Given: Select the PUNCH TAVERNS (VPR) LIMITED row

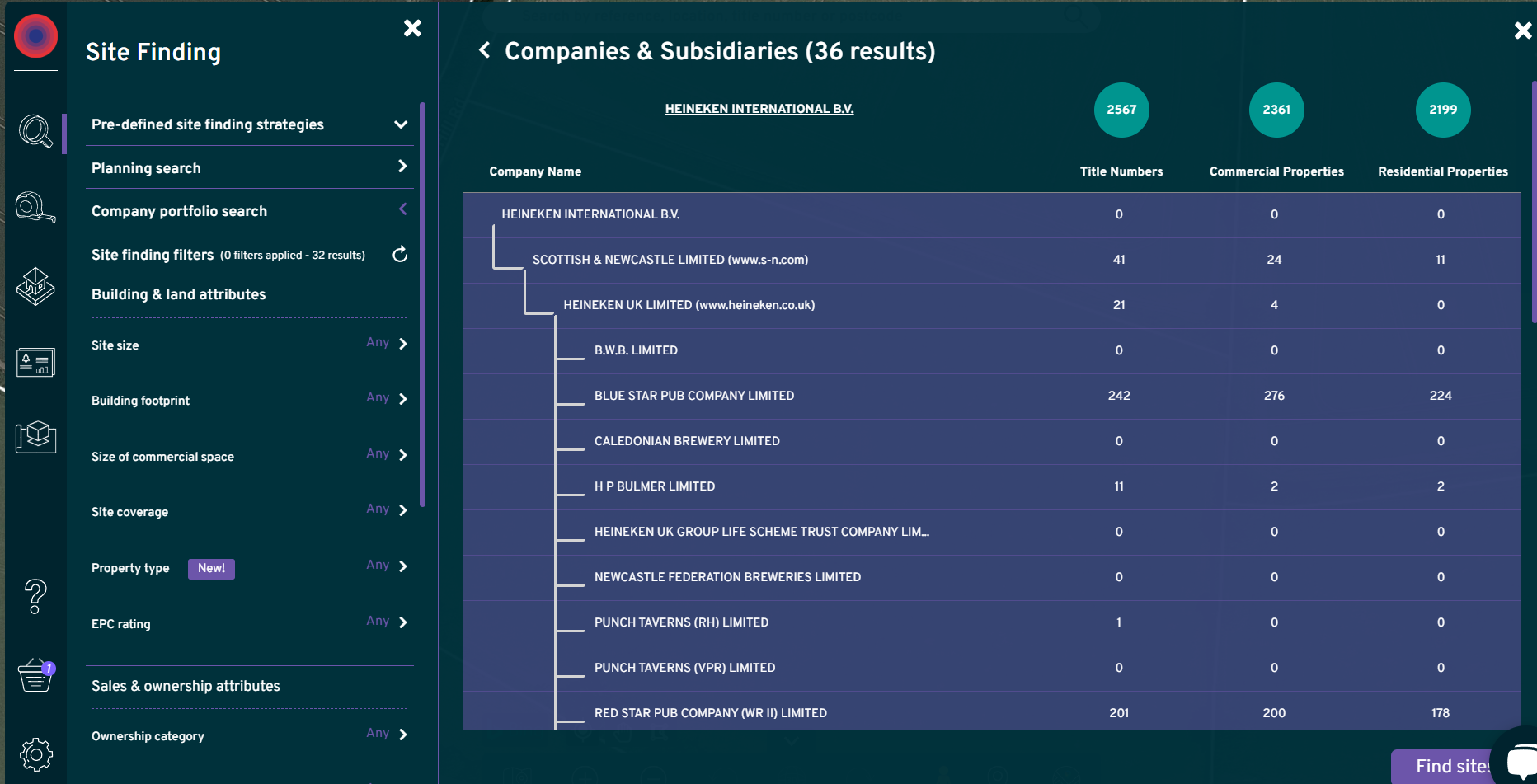Looking at the screenshot, I should click(991, 668).
